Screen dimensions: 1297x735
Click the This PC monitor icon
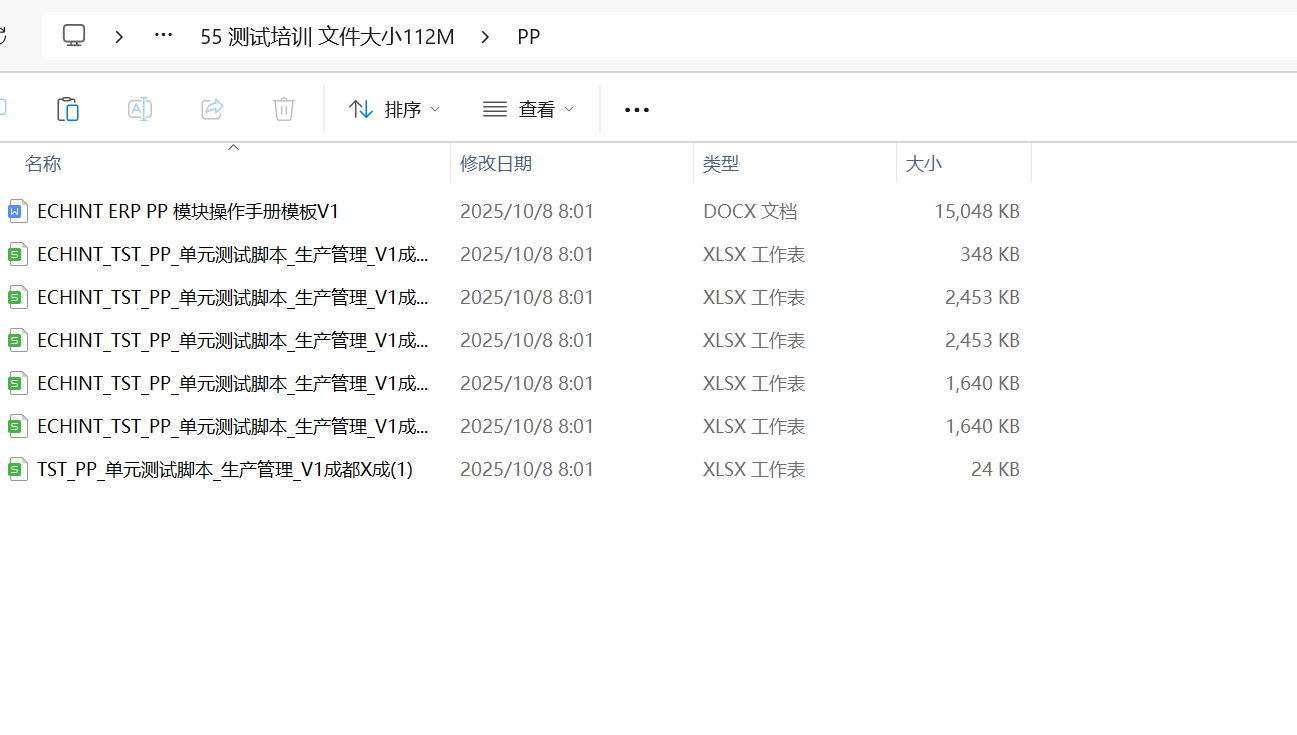pos(74,36)
